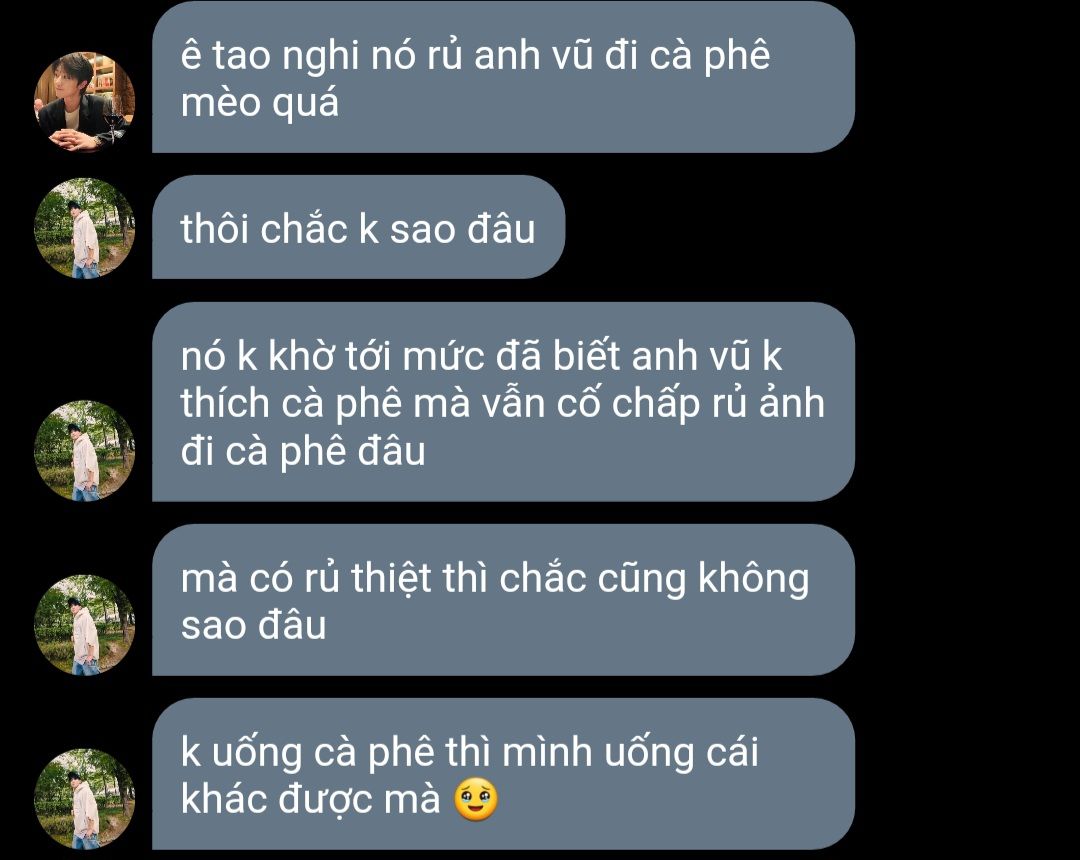Select the "thôi chắc k sao đâu" message bubble
The height and width of the screenshot is (860, 1080).
tap(358, 227)
